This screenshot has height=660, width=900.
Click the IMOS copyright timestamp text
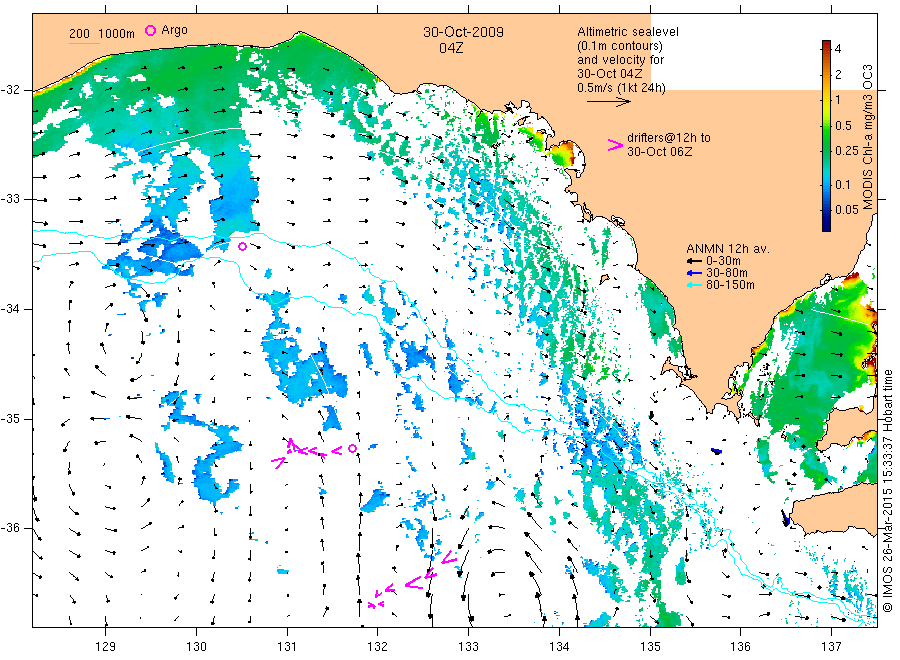point(889,491)
